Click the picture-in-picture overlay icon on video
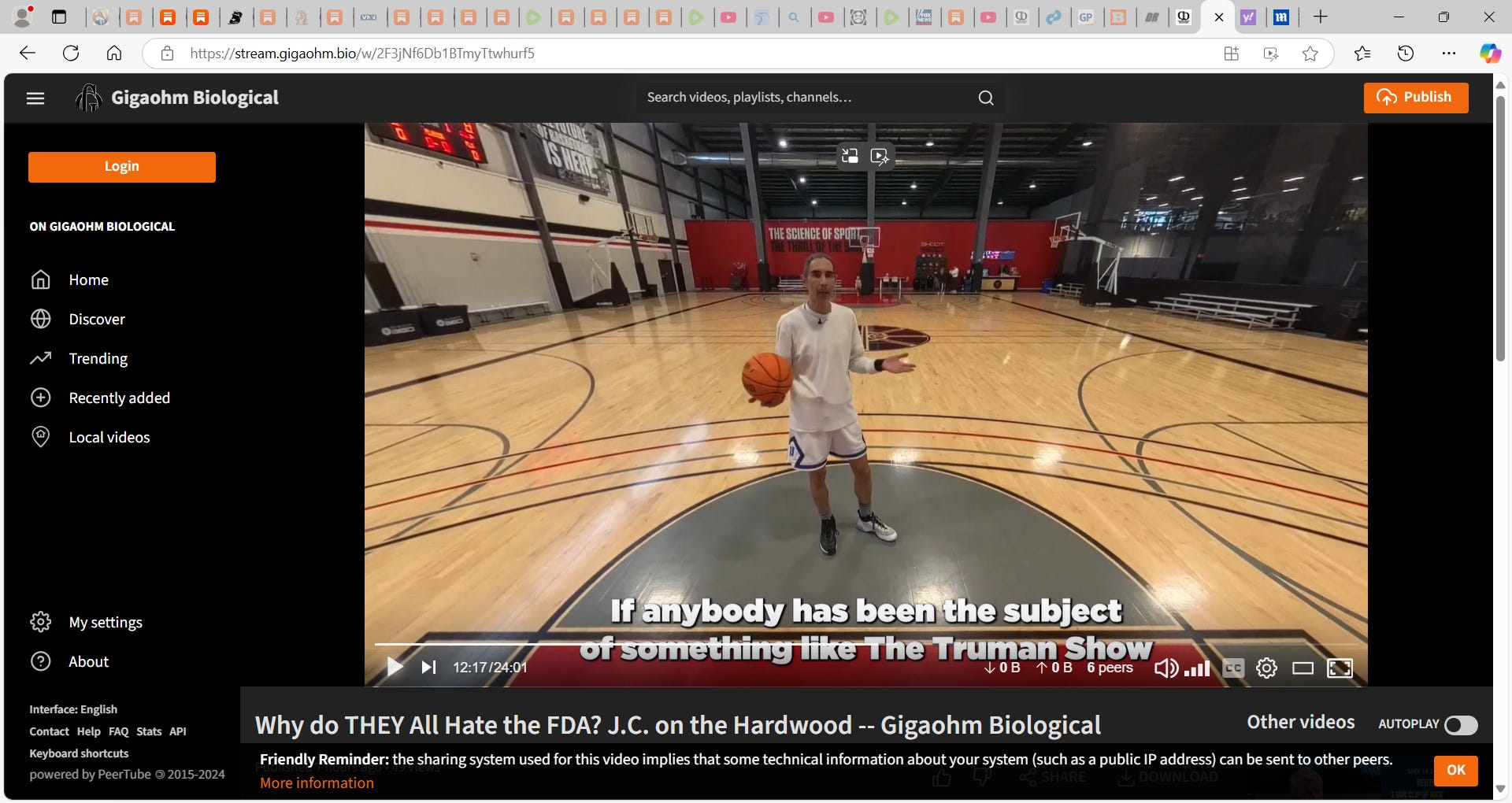Viewport: 1512px width, 803px height. (850, 156)
